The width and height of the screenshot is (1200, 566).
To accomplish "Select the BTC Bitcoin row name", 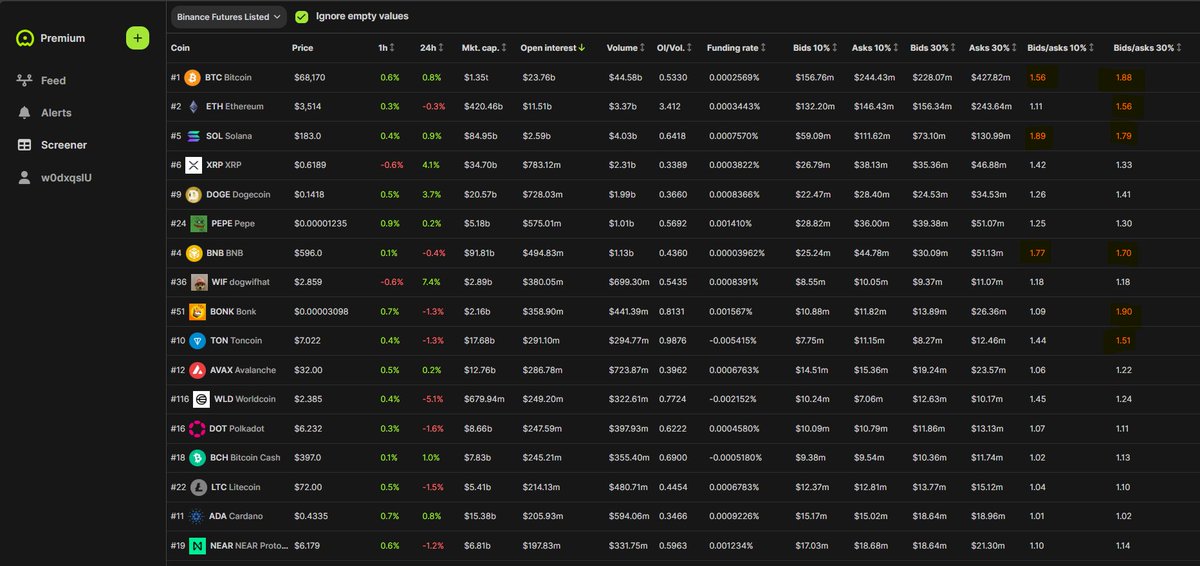I will point(228,77).
